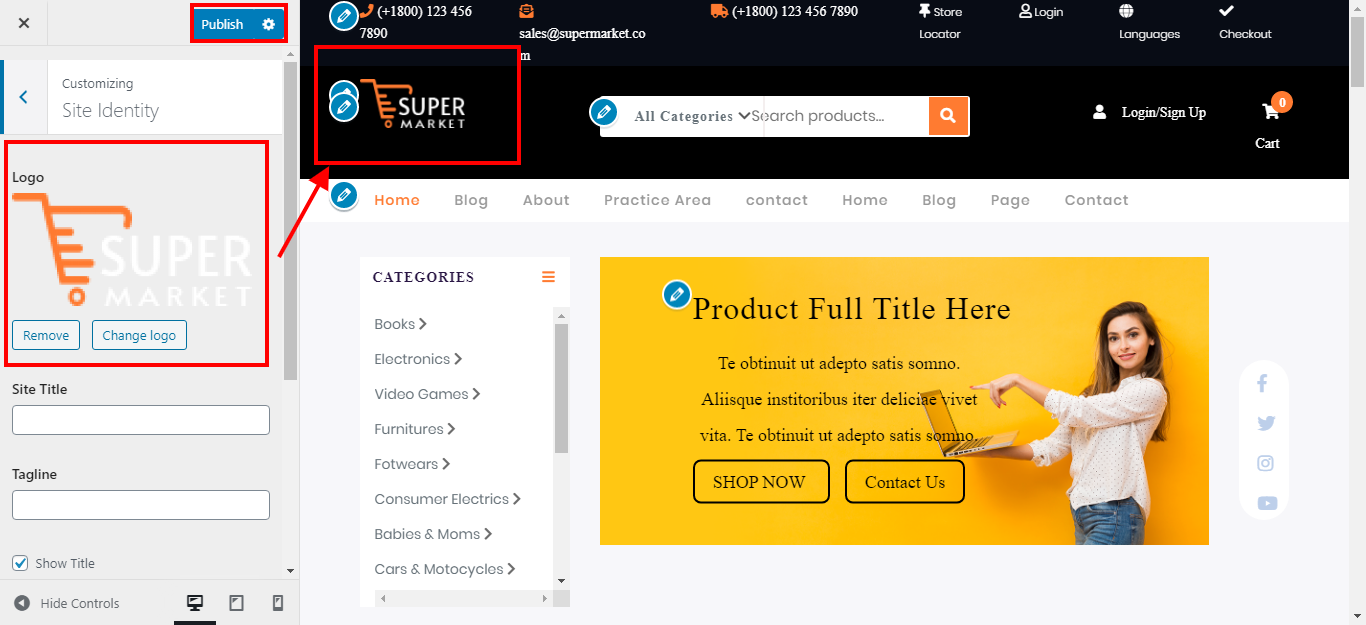
Task: Open the About menu item
Action: point(546,200)
